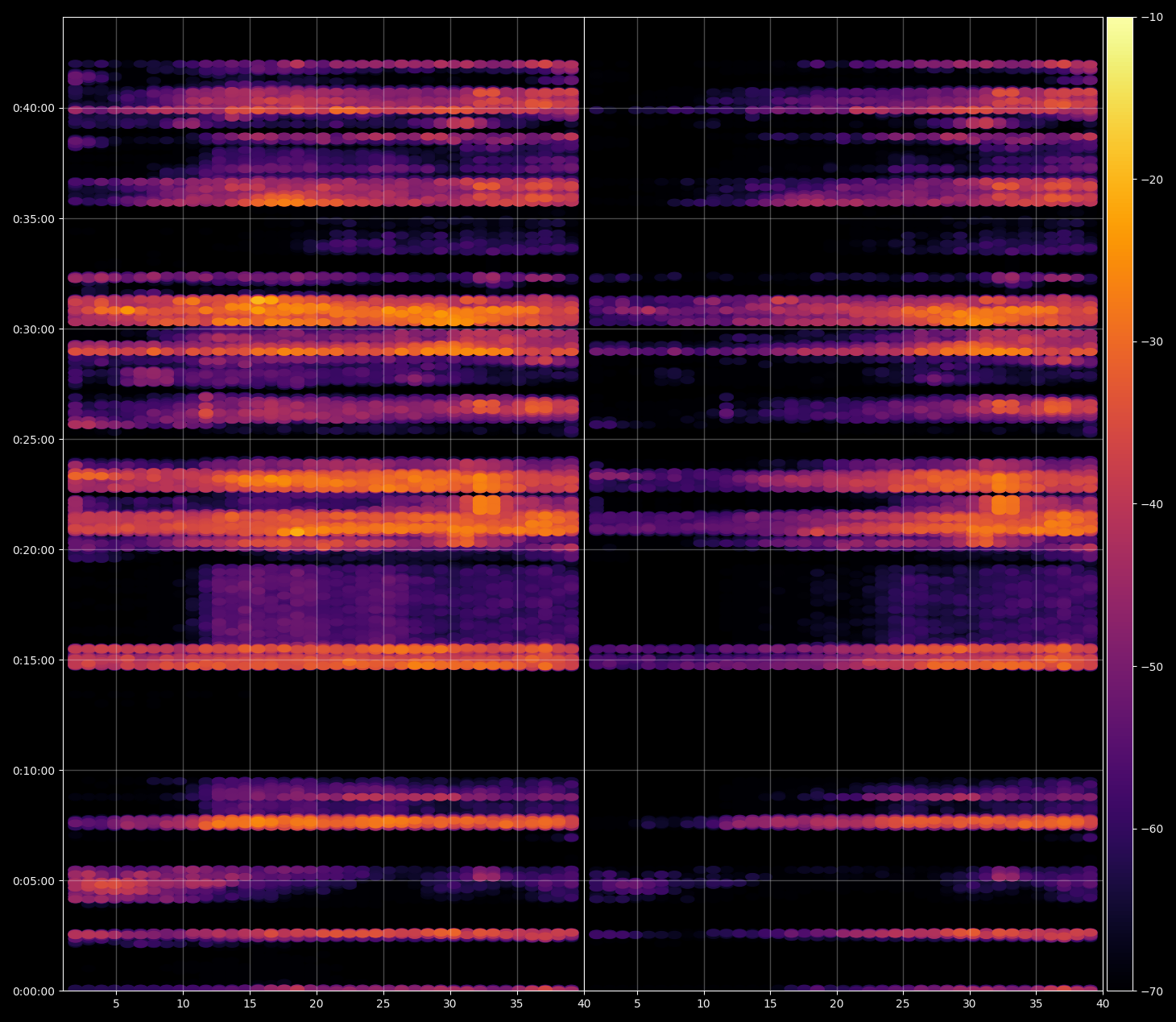Click the −40 colorbar tick label
The image size is (1176, 1022).
pyautogui.click(x=1152, y=505)
